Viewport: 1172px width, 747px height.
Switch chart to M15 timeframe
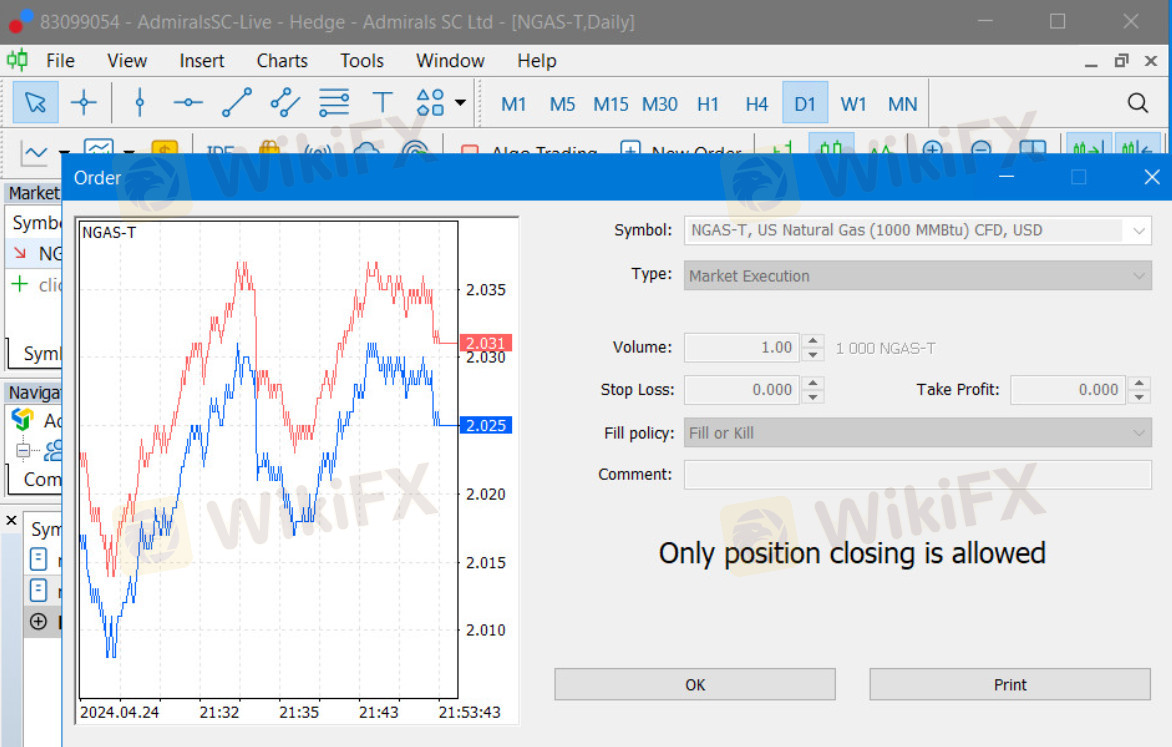(x=611, y=104)
